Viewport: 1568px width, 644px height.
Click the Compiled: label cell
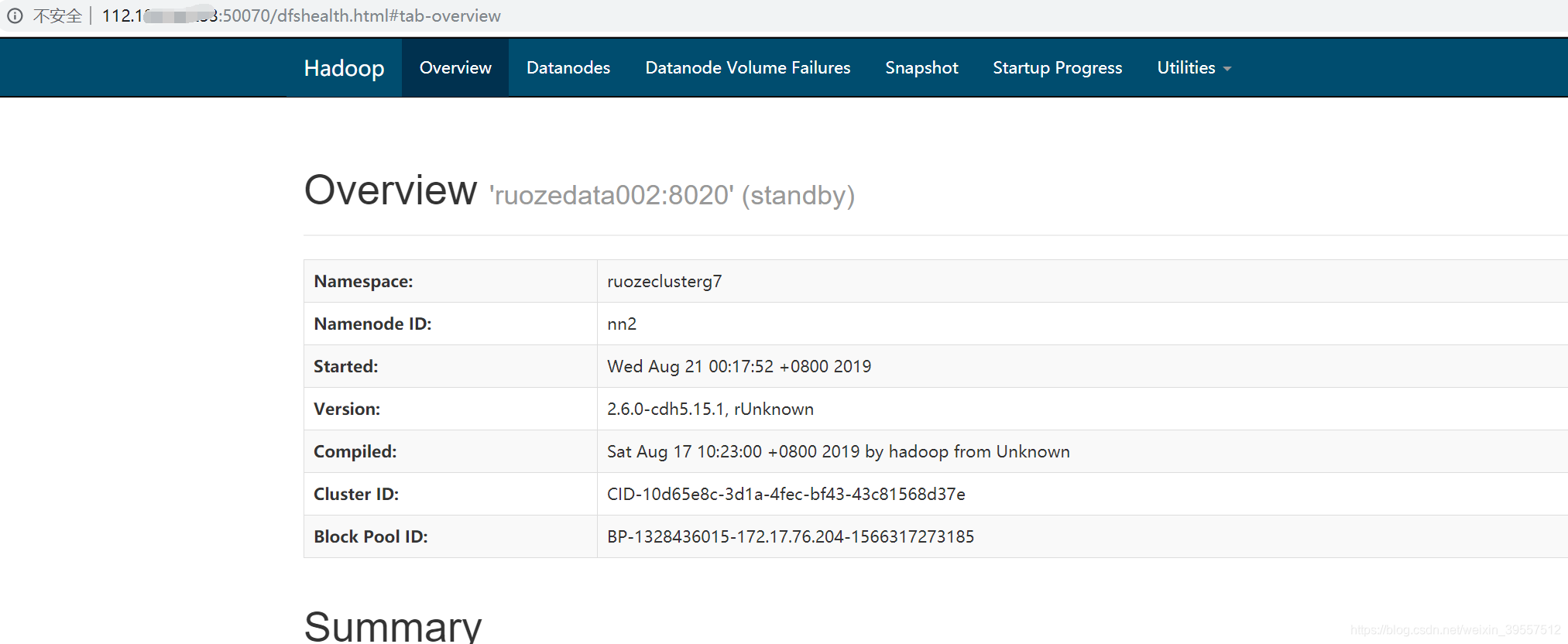tap(451, 451)
